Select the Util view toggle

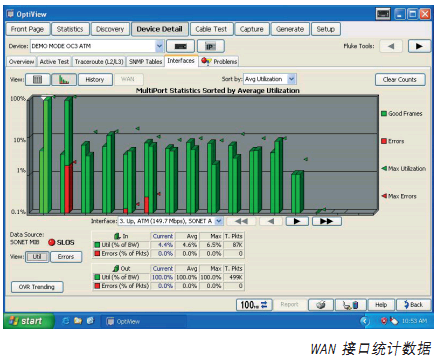pos(37,257)
